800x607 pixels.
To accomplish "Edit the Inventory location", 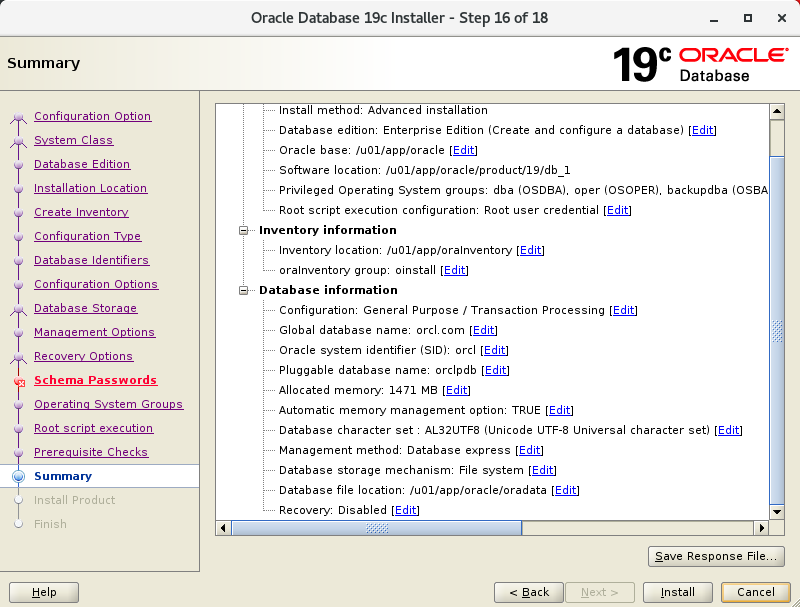I will coord(531,250).
